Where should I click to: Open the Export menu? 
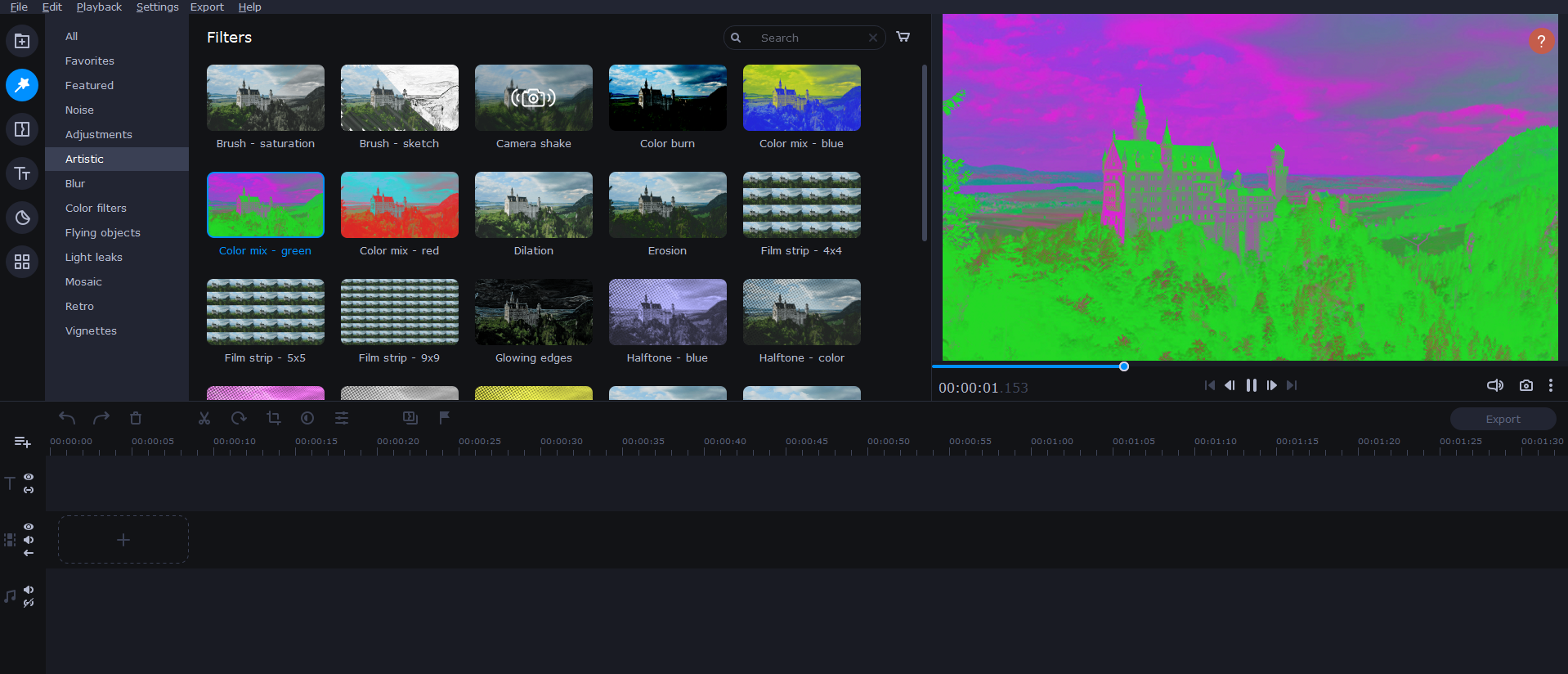click(207, 7)
